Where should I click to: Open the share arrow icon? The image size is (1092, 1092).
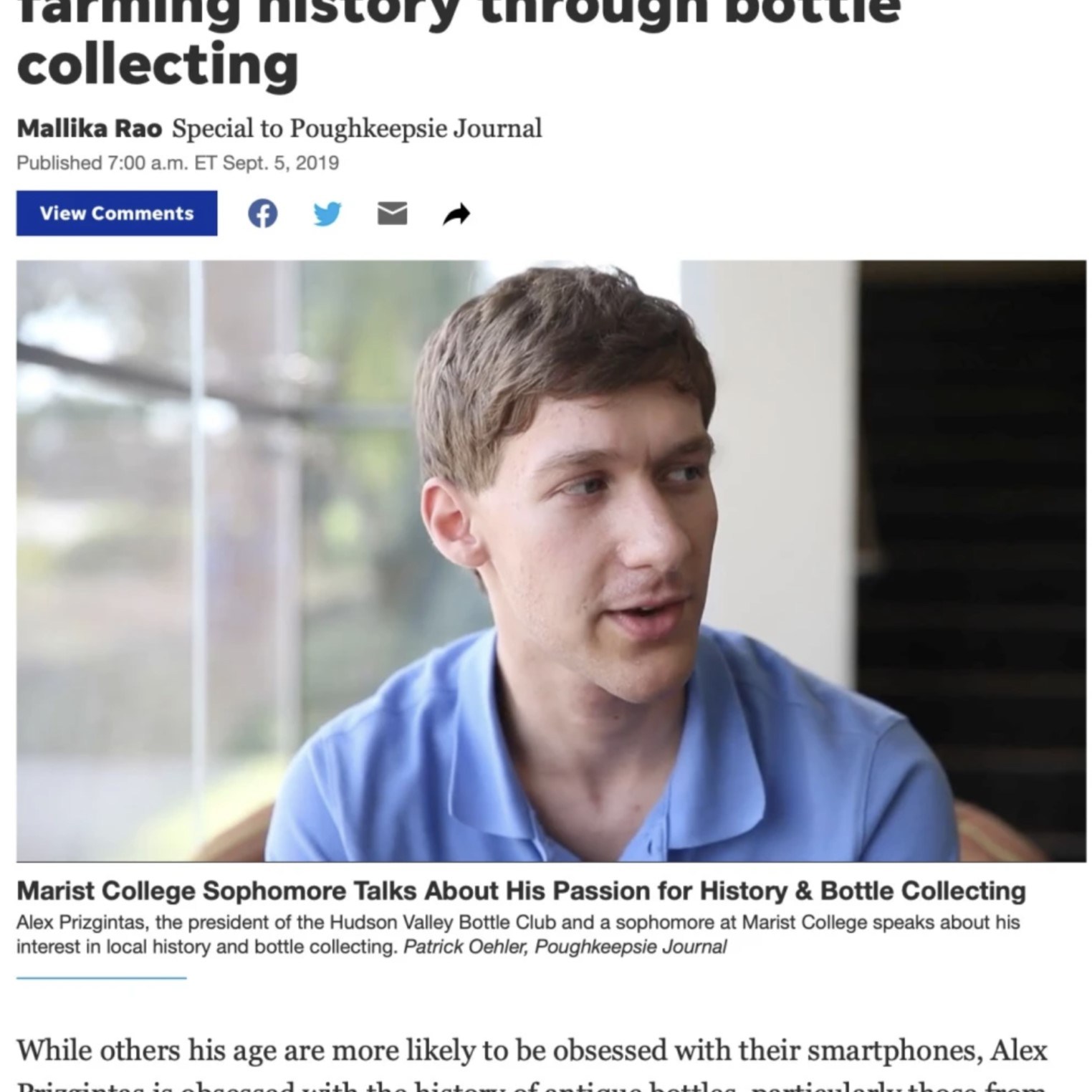click(x=456, y=214)
